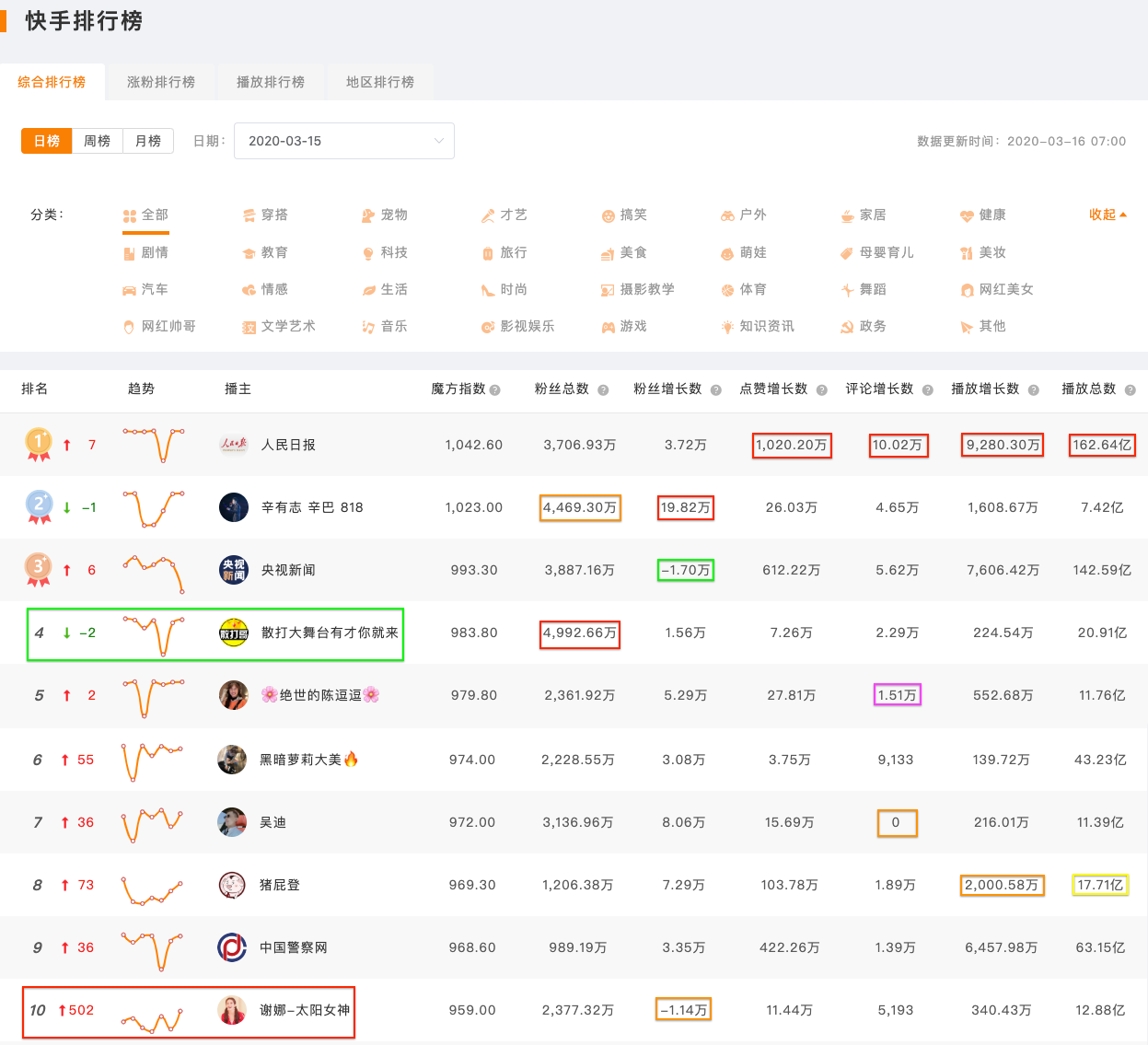Select the 汽车 car icon
The image size is (1148, 1045).
(129, 290)
